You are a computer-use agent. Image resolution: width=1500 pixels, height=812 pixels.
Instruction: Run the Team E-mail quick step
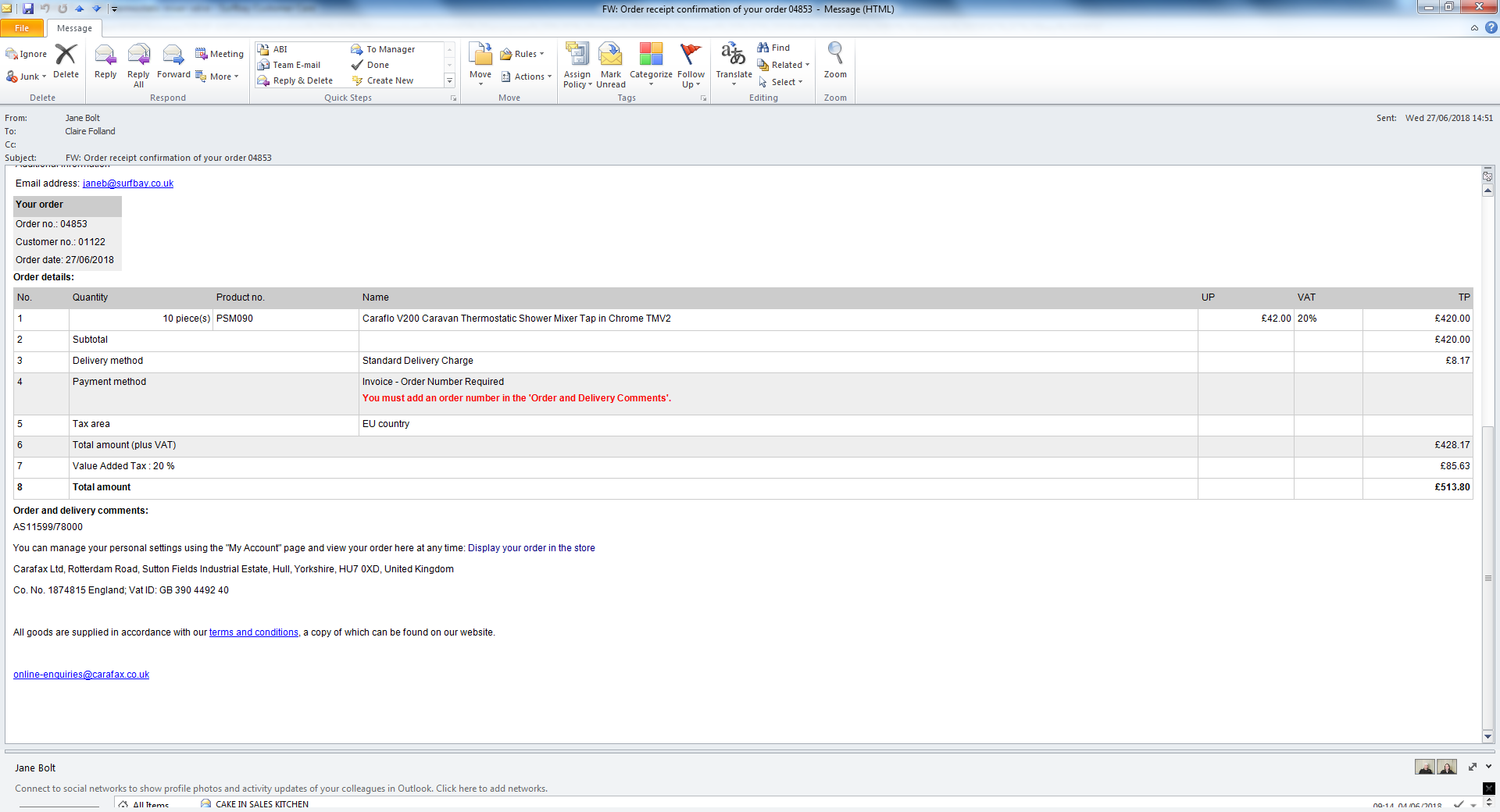(x=289, y=65)
